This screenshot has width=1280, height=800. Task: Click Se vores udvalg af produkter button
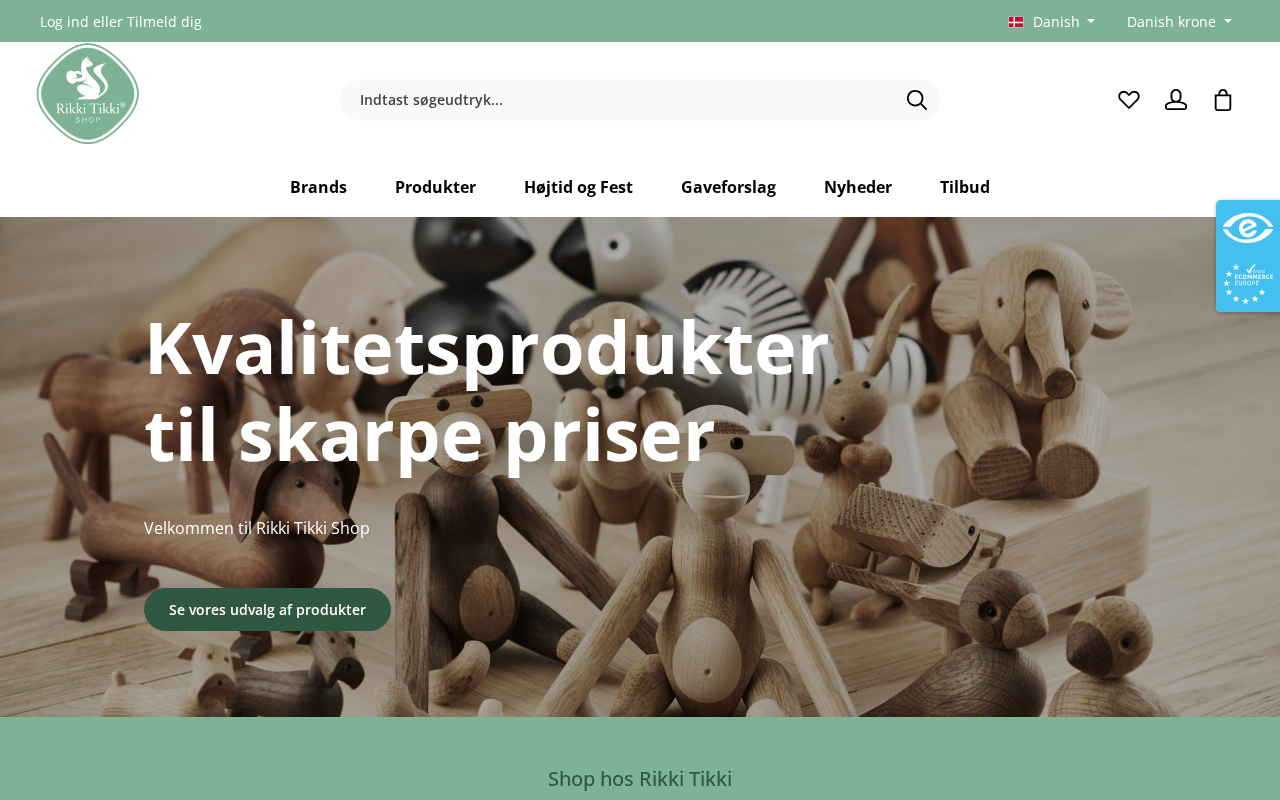point(267,610)
